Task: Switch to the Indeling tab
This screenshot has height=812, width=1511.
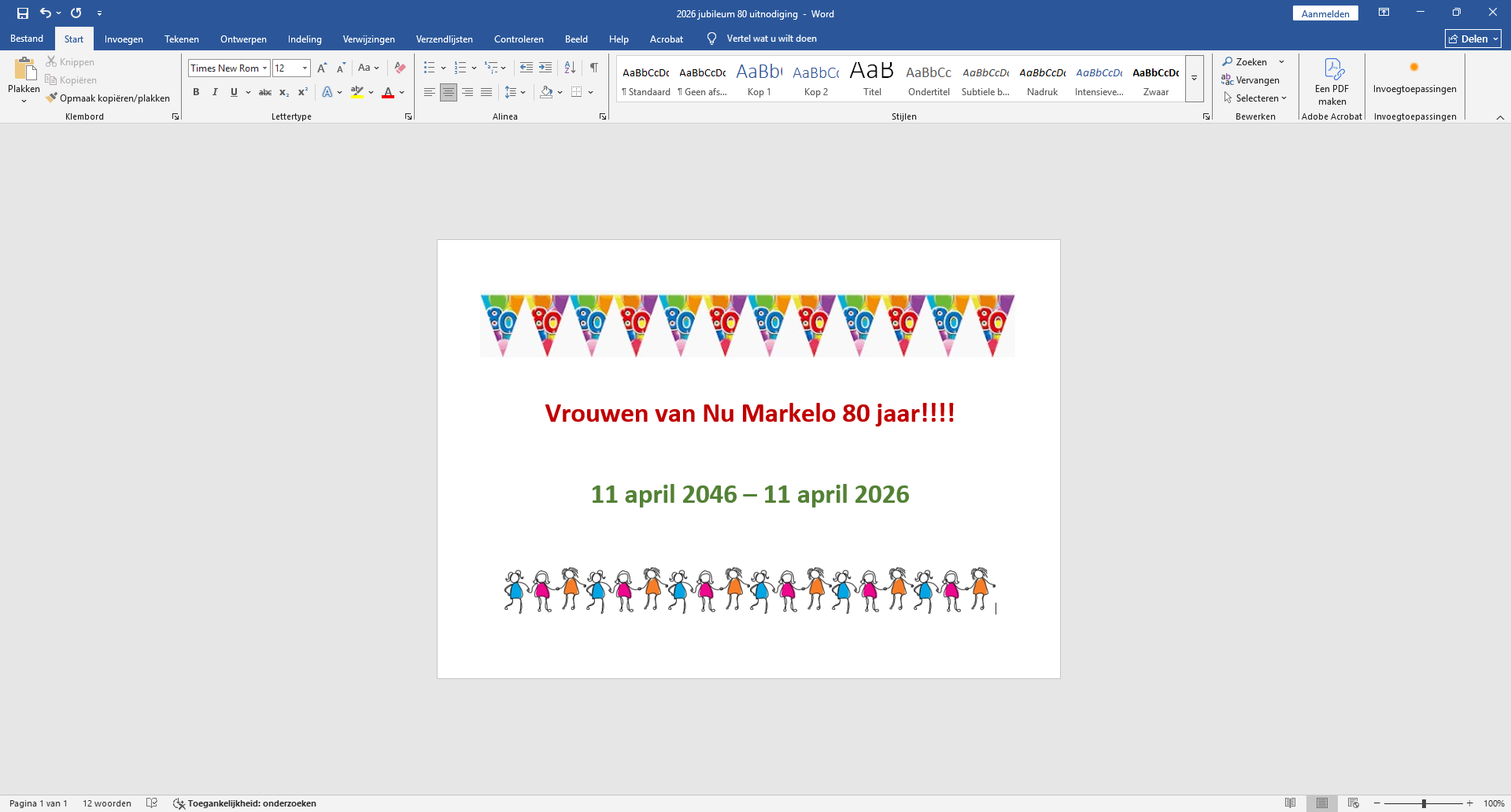Action: pos(305,39)
